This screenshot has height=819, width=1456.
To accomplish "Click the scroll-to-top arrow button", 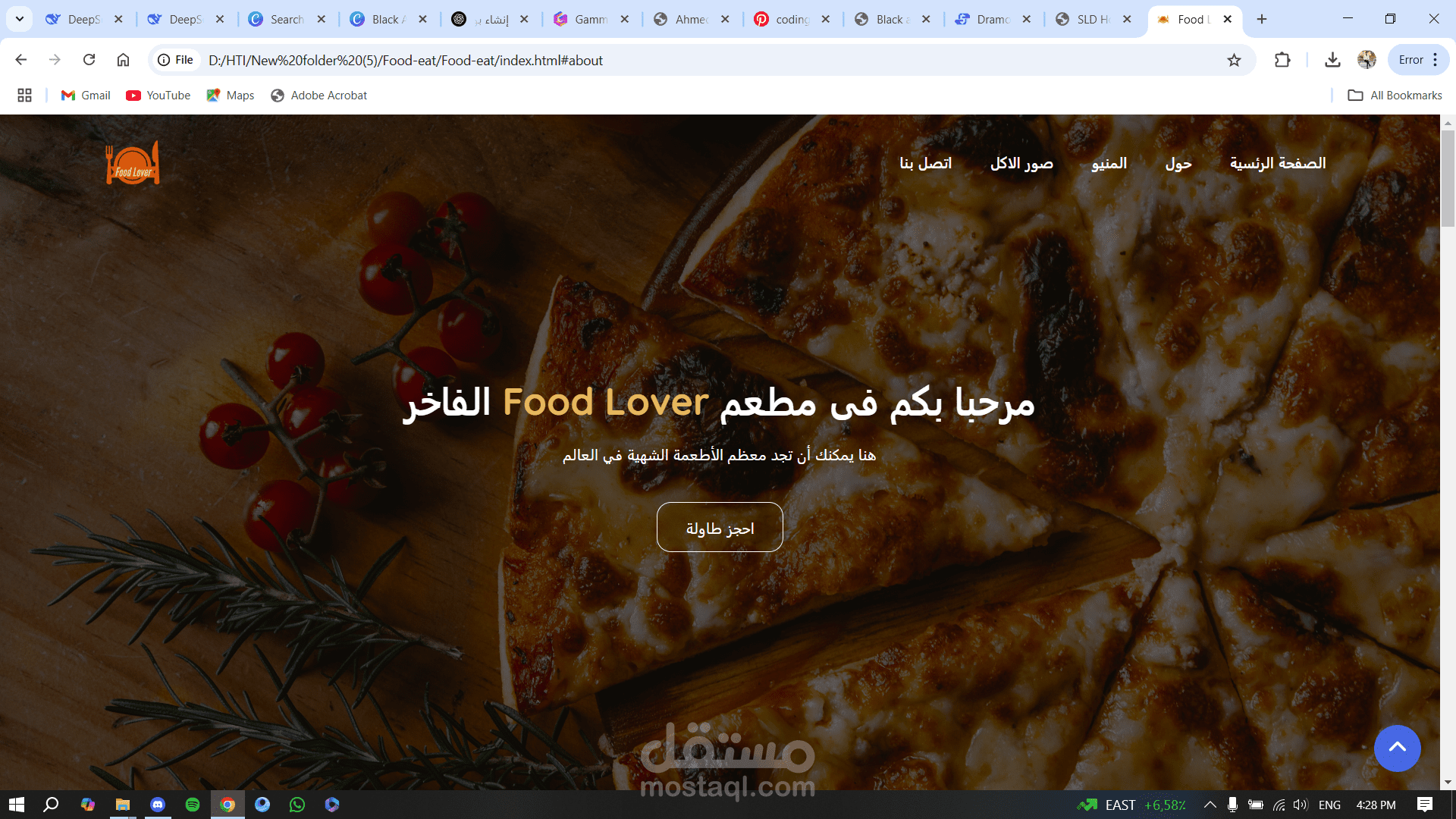I will (1397, 748).
